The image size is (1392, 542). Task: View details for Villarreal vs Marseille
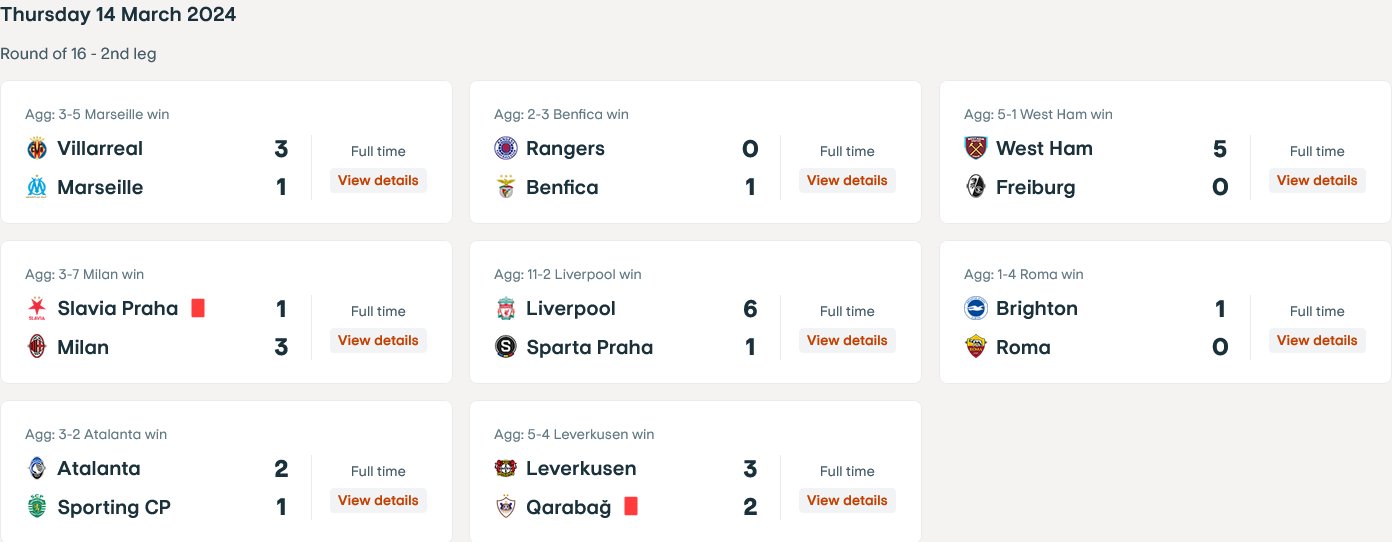click(x=378, y=180)
